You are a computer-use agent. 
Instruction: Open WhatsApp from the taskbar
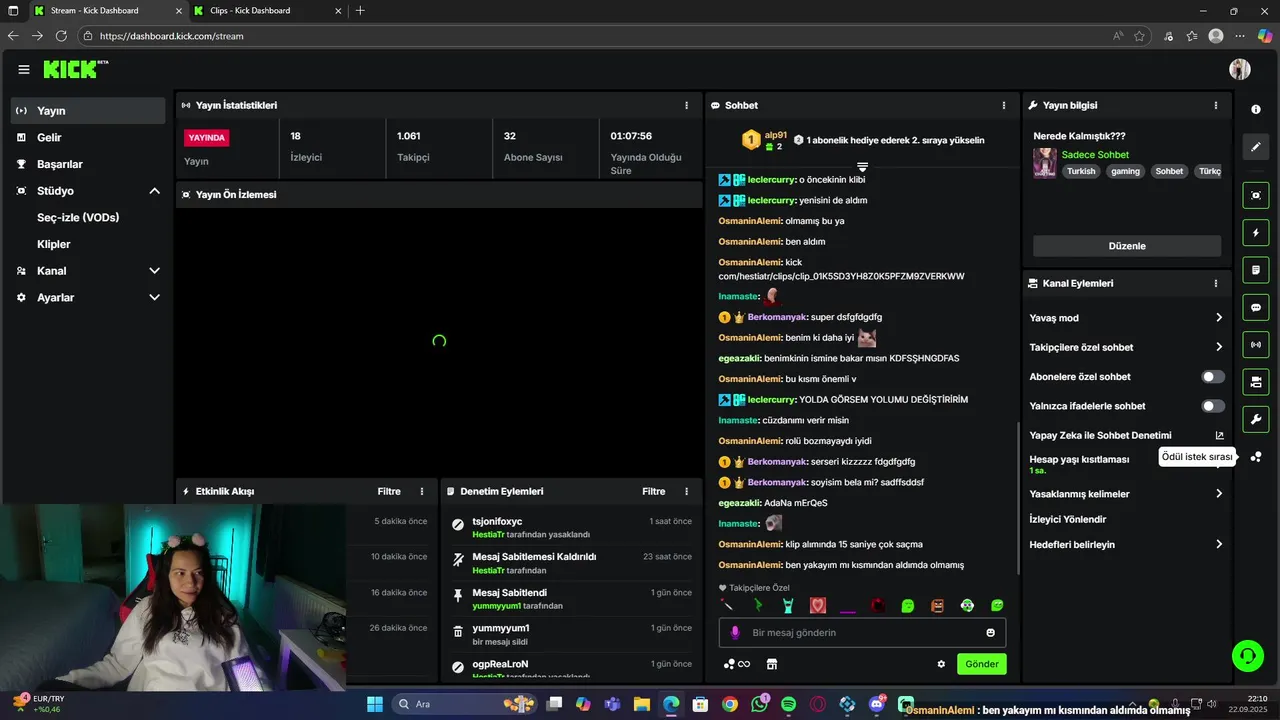(759, 704)
